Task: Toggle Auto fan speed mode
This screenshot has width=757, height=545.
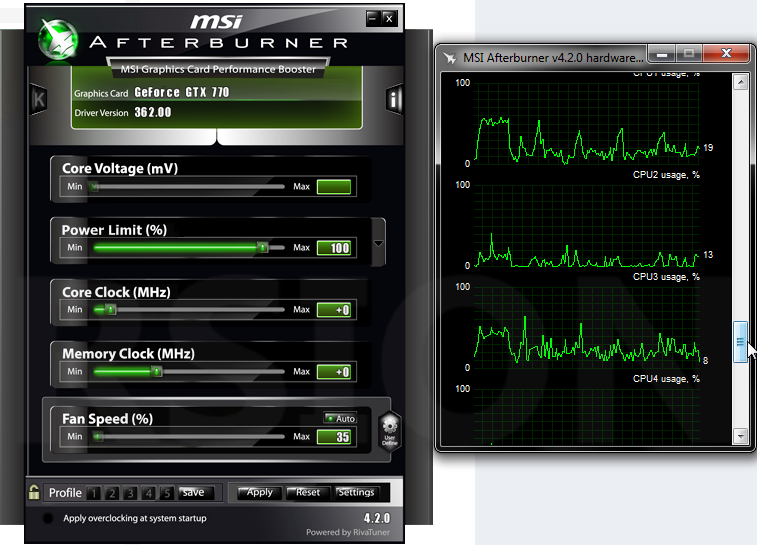Action: pos(340,419)
